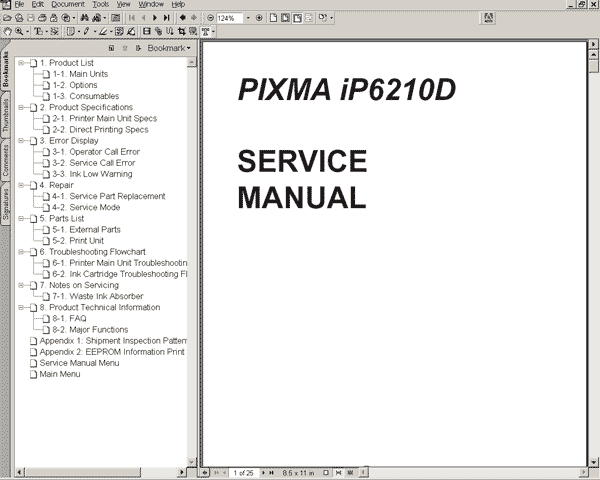Collapse the 6. Troubleshooting Flowchart bookmark
Screen dimensions: 600x480
pos(21,251)
